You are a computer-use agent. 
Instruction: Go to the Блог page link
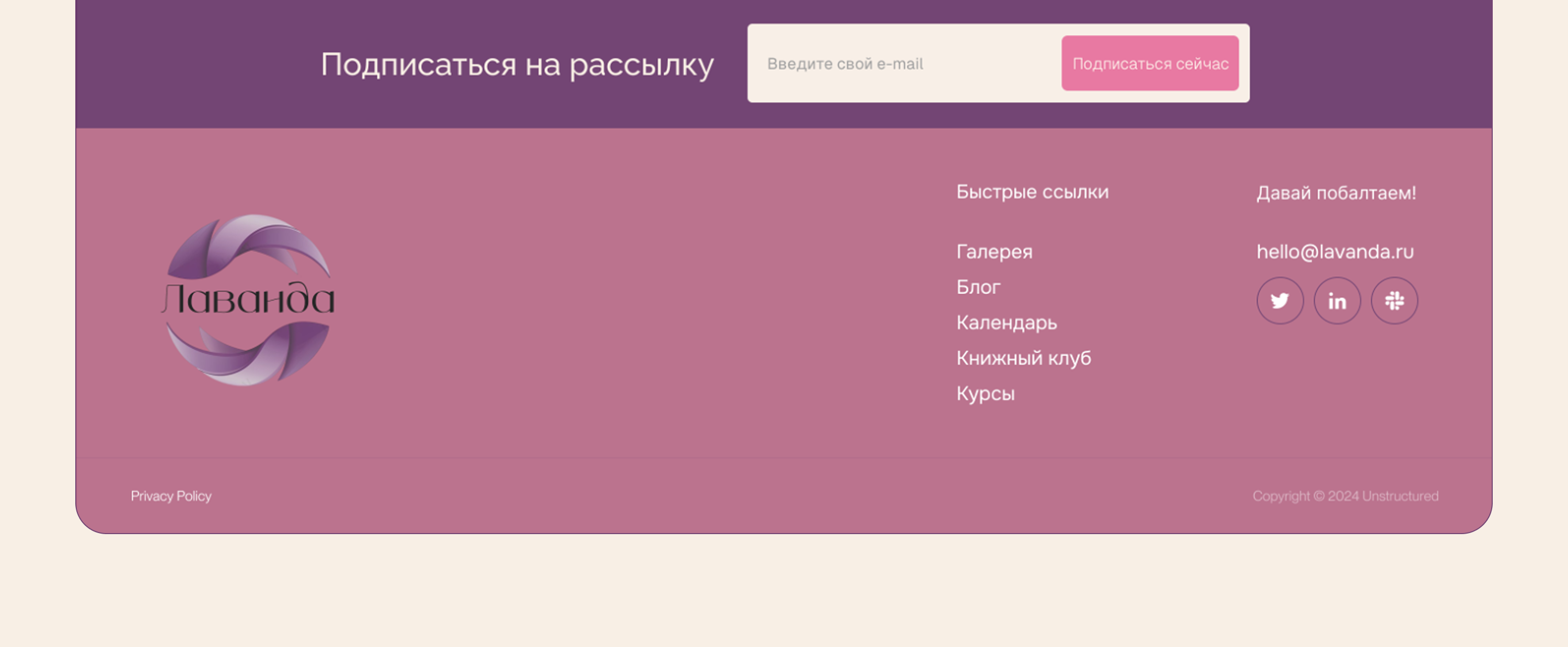tap(977, 287)
